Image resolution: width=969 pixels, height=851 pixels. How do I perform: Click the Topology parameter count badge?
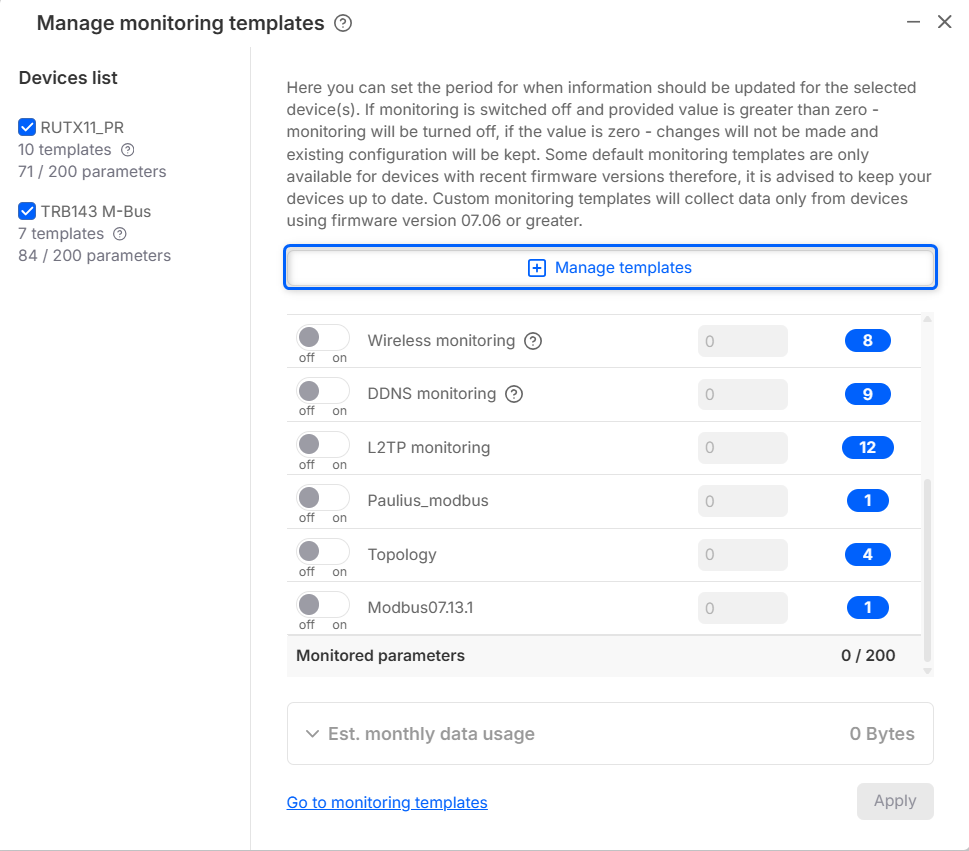click(x=867, y=554)
